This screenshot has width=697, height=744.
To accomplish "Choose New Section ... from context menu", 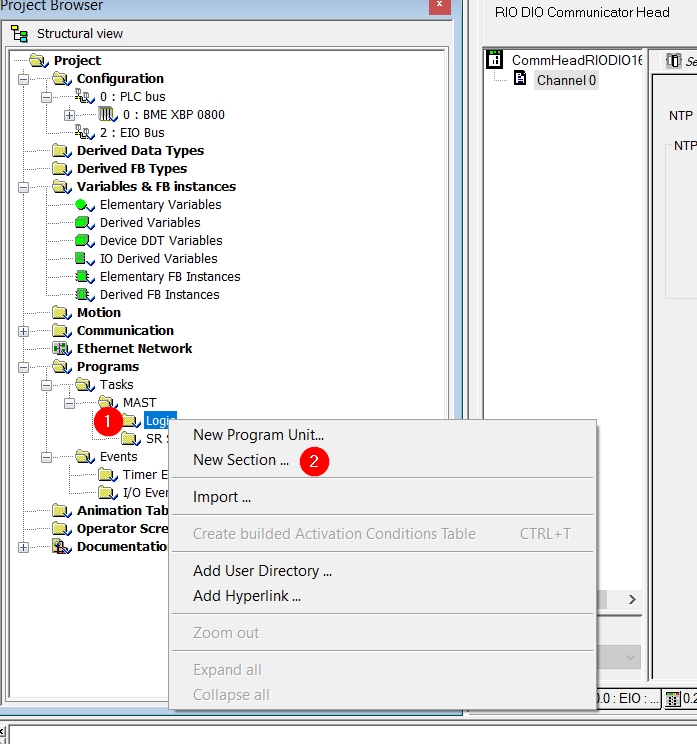I will (382, 460).
